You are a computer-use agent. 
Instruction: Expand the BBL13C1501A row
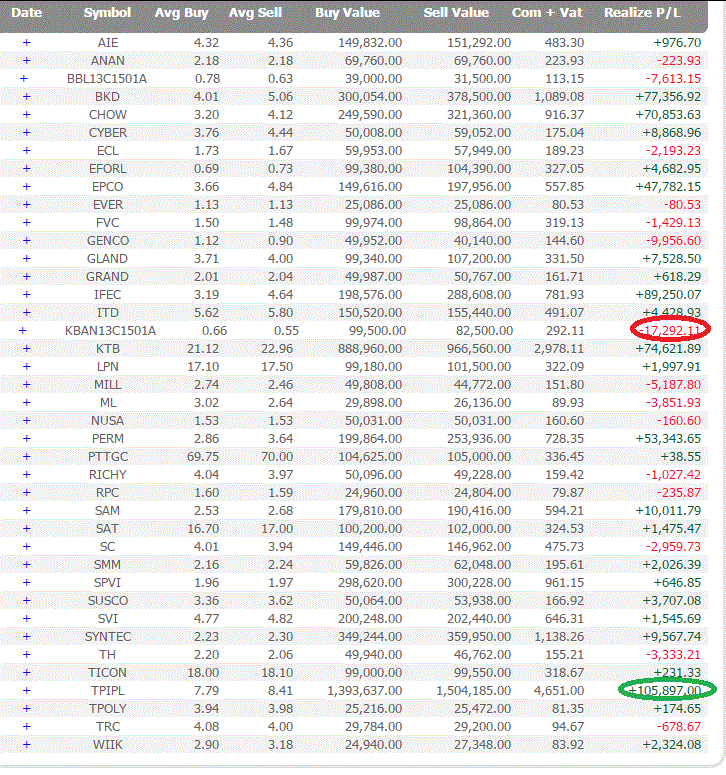click(x=23, y=79)
